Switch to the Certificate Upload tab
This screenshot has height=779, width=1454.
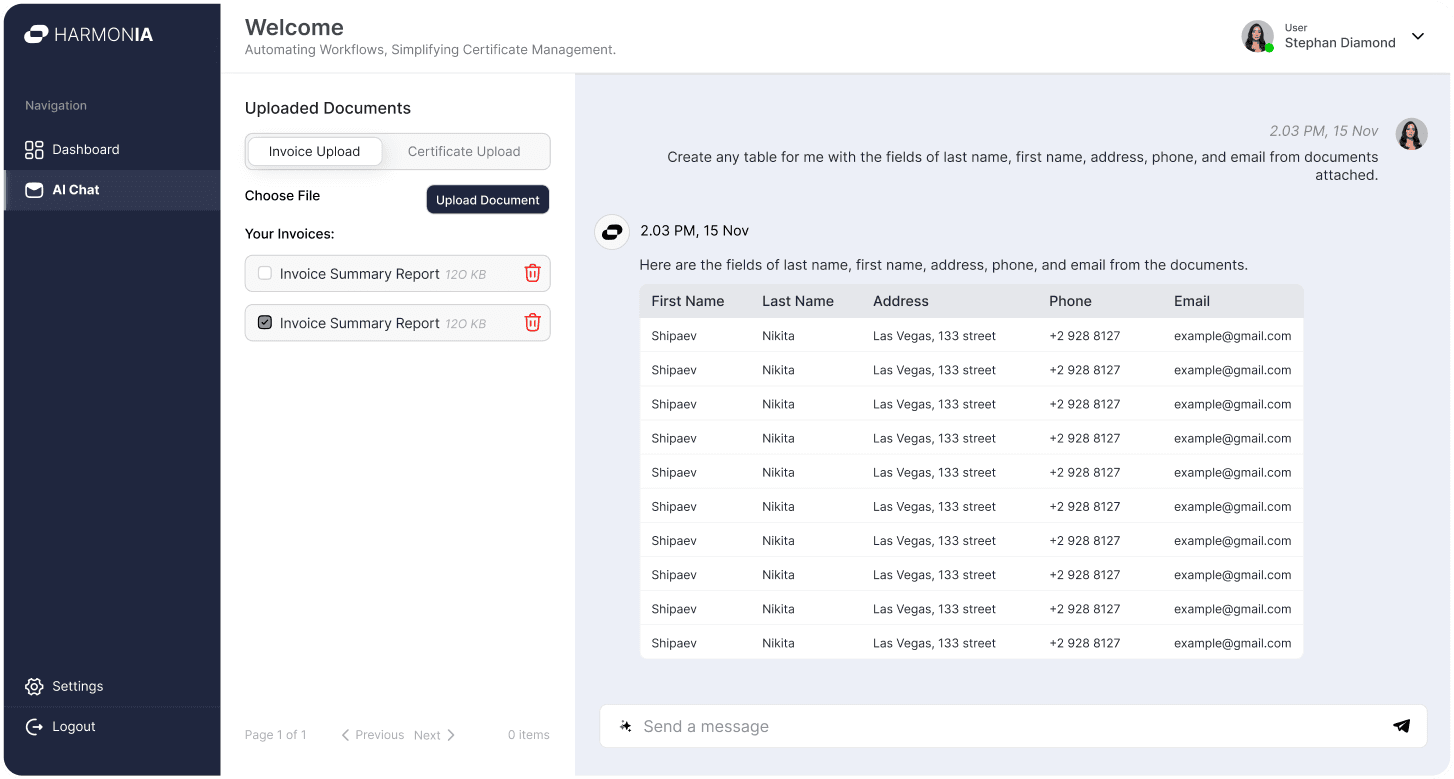click(464, 152)
